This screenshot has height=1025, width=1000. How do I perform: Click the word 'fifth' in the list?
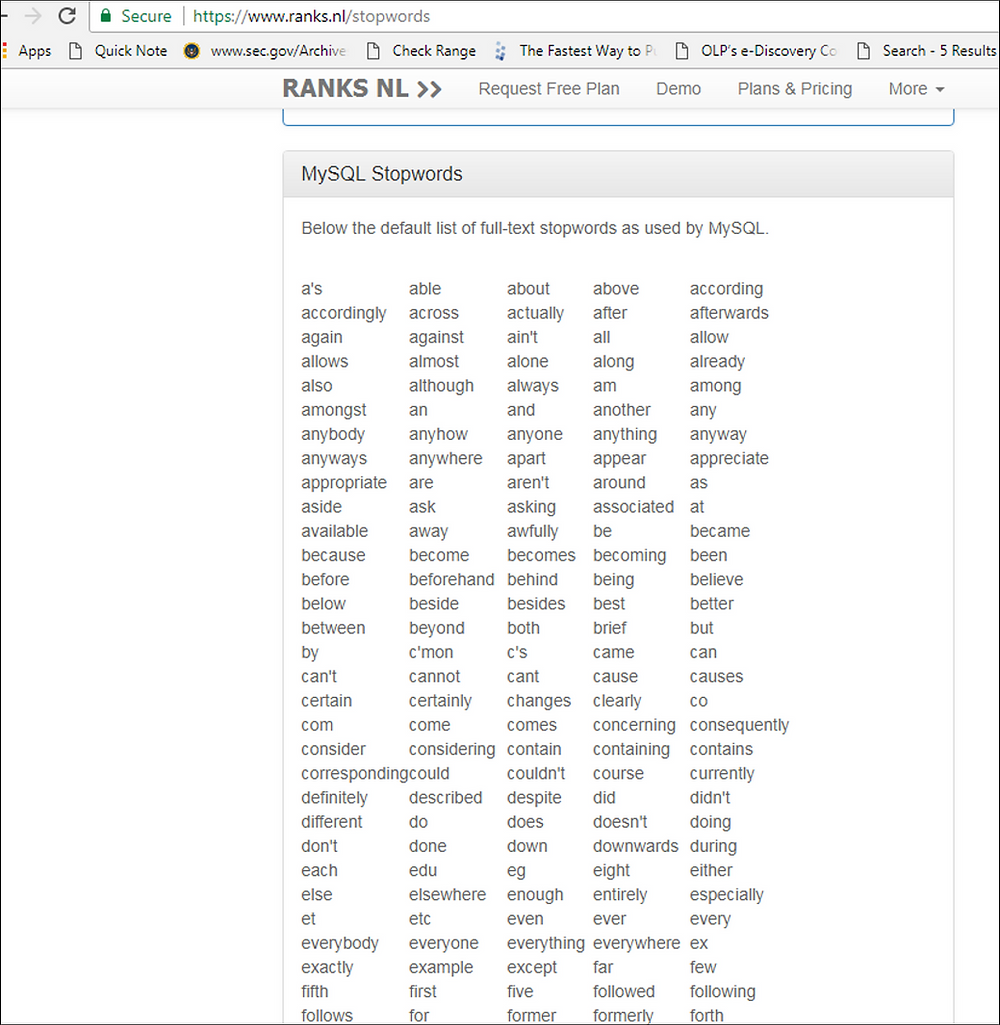coord(315,992)
